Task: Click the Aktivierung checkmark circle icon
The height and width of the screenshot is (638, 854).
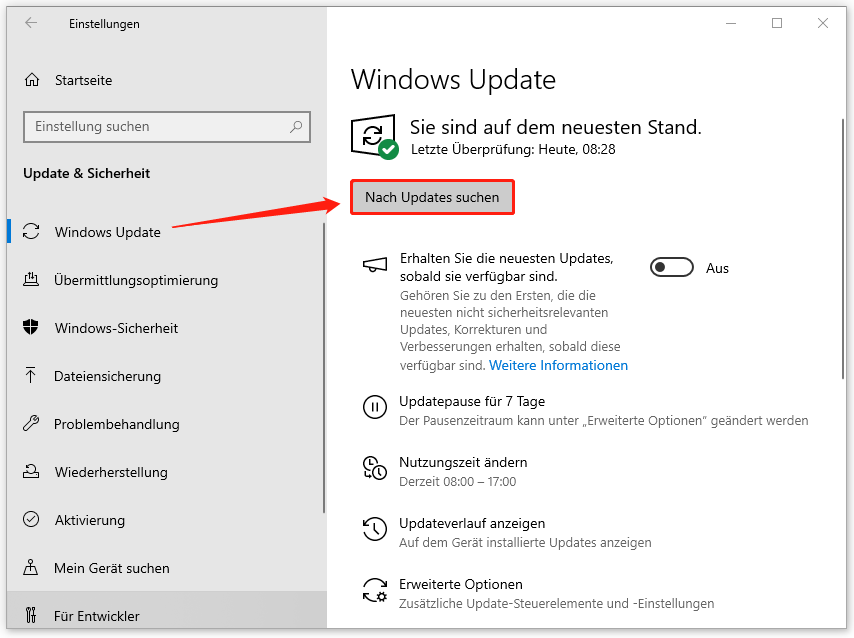Action: (x=31, y=519)
